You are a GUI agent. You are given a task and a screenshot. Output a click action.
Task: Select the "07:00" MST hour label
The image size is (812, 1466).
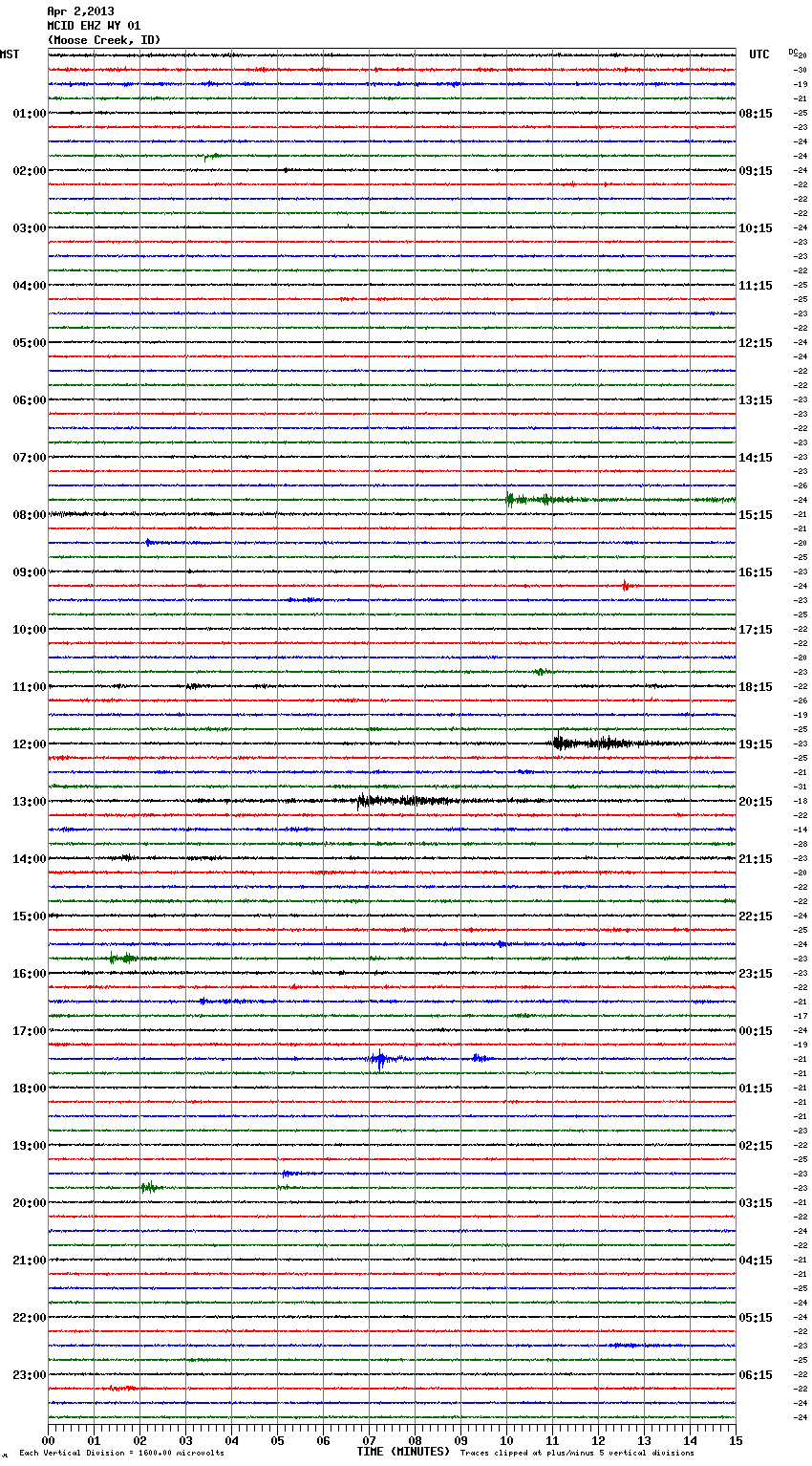pos(29,458)
